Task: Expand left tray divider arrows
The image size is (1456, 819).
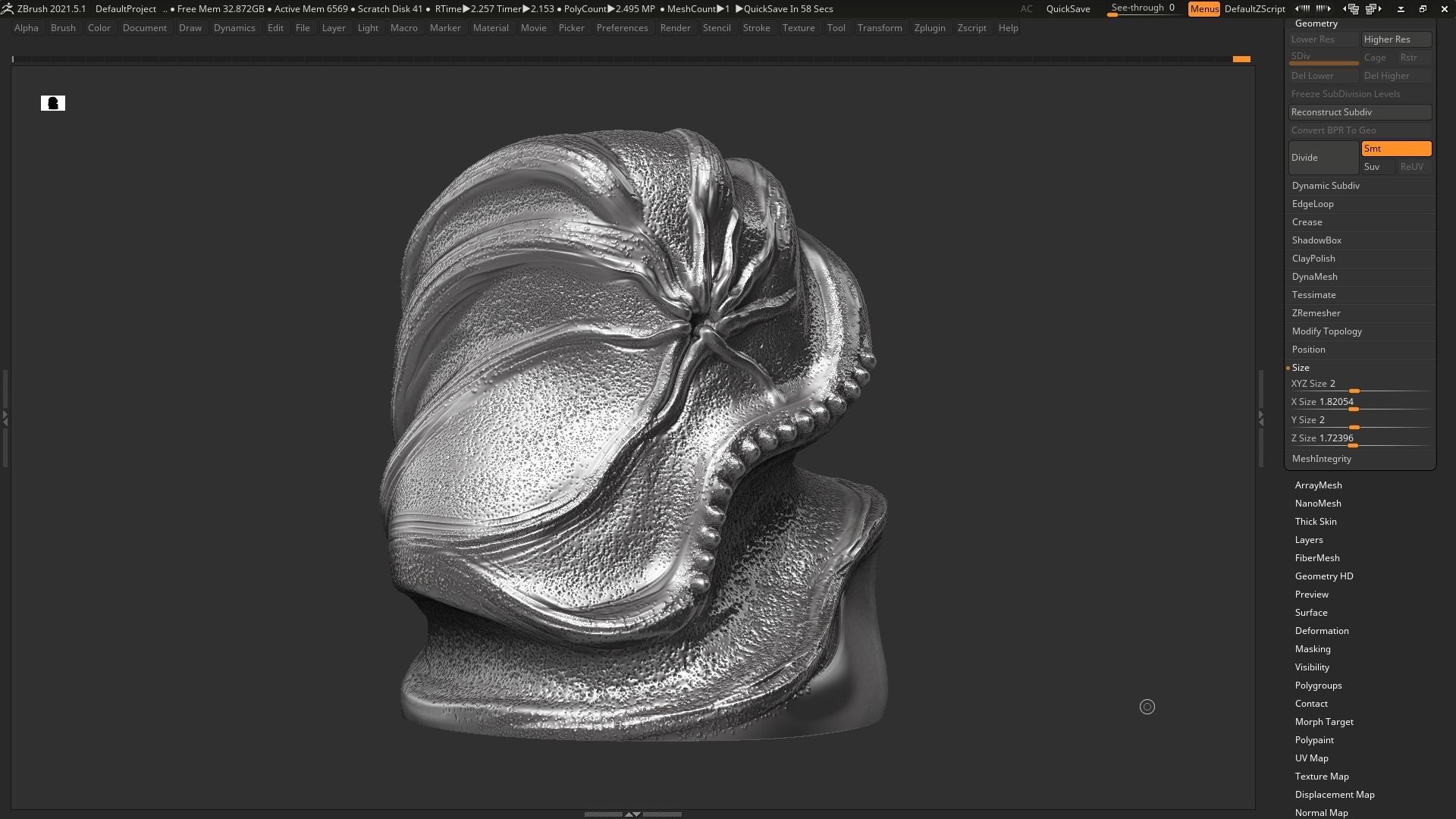Action: pos(5,418)
